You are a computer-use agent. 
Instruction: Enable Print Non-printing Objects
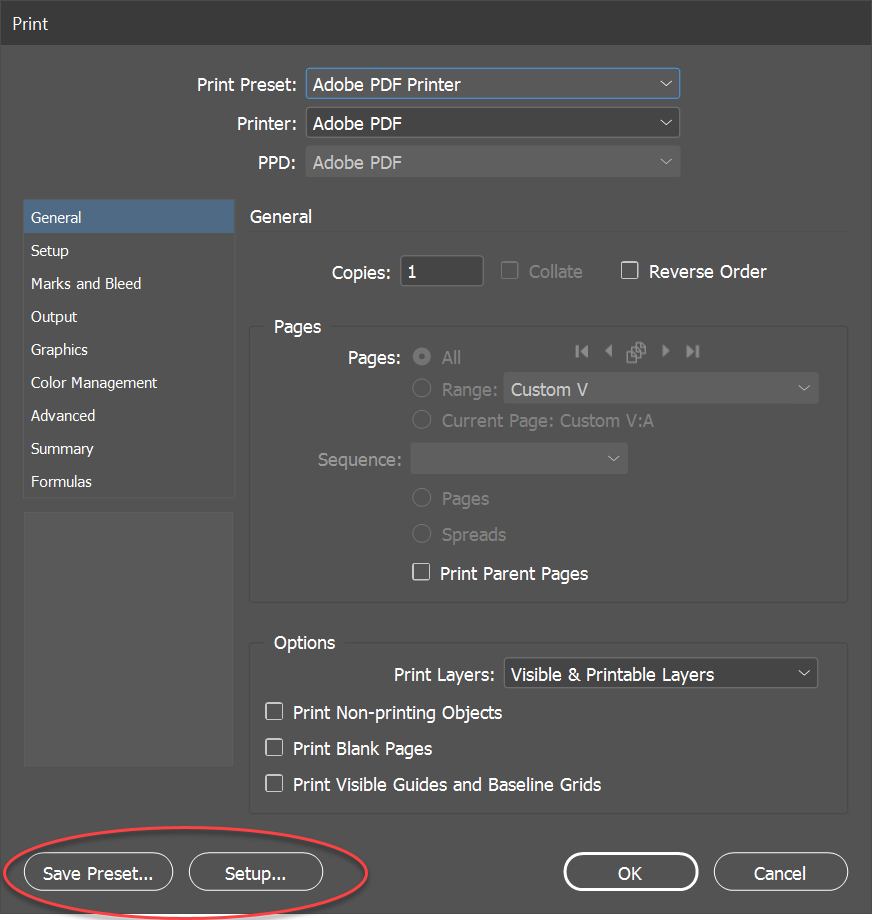(274, 711)
